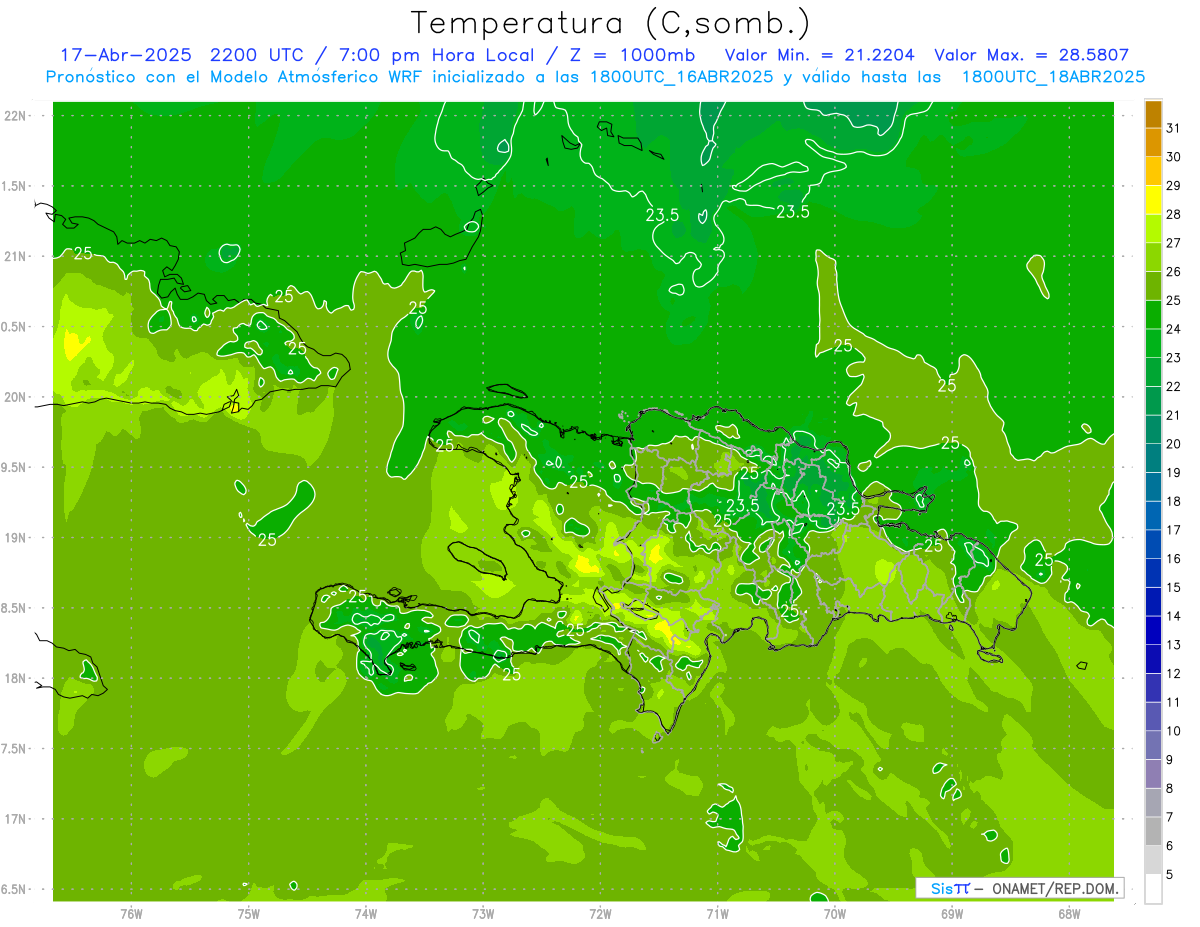The width and height of the screenshot is (1200, 927).
Task: Click the '73W' longitude label
Action: [483, 914]
